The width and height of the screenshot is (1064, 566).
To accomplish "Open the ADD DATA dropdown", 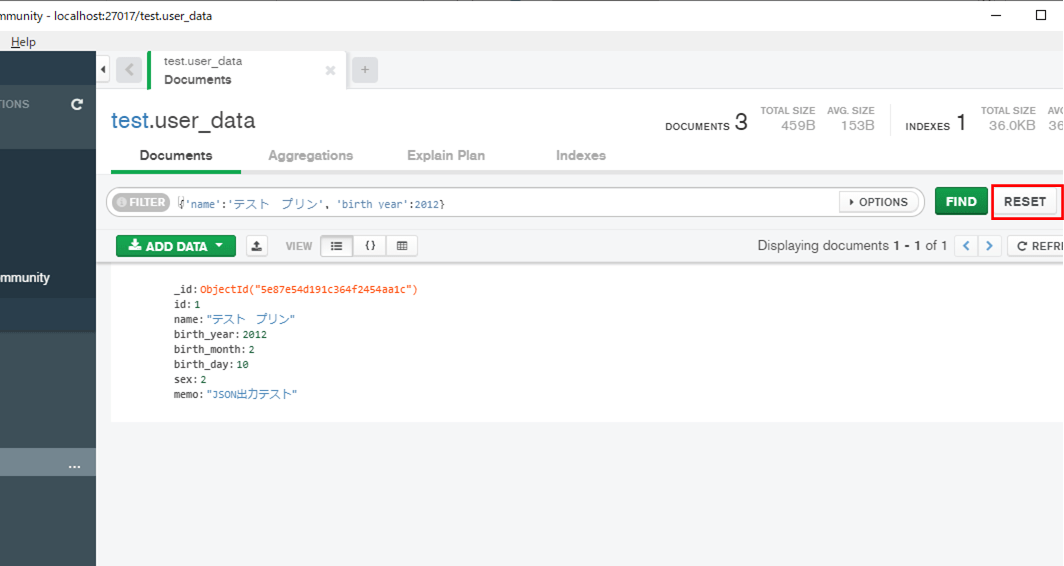I will 176,246.
